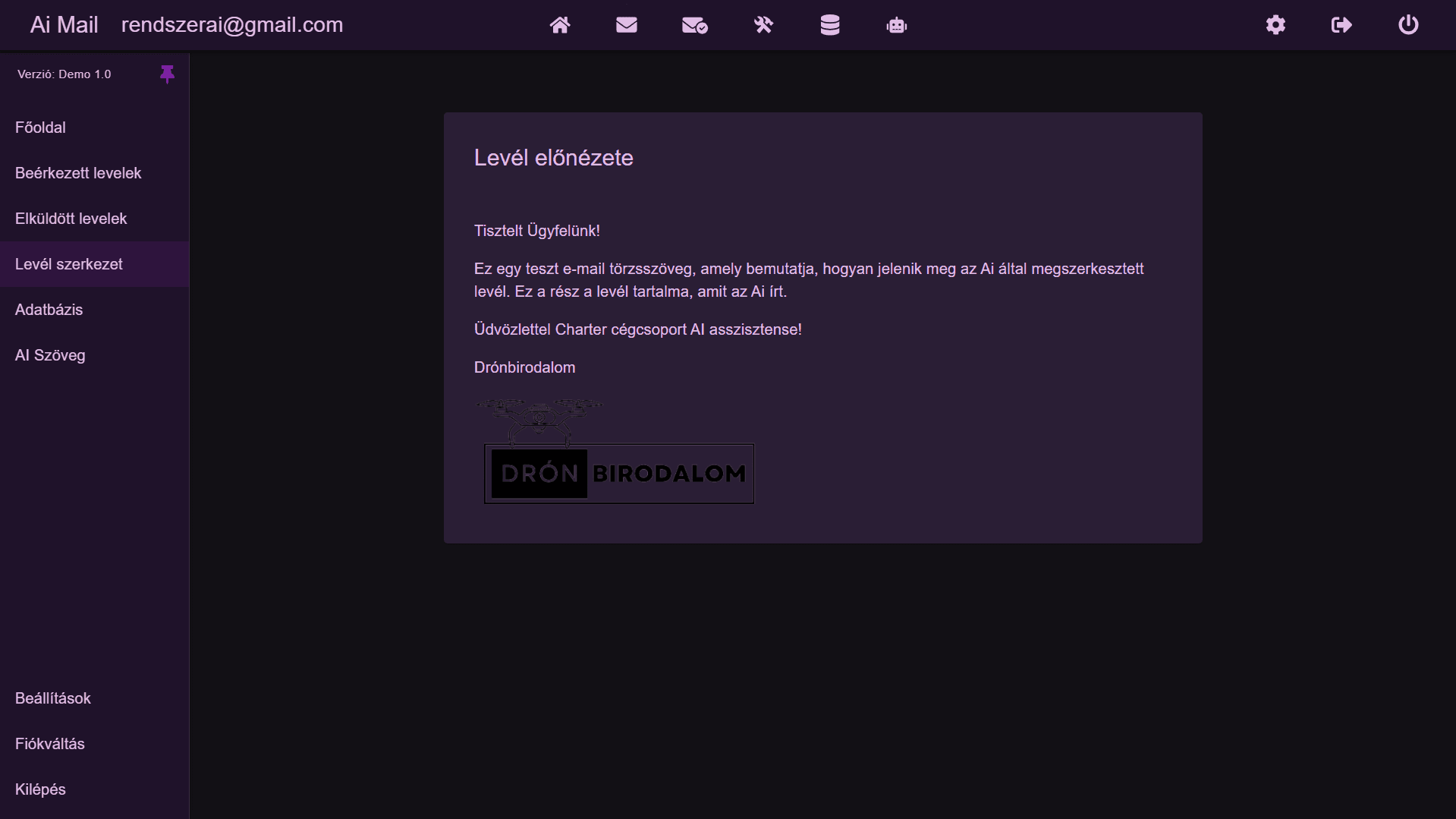Open the home page via the house icon
1456x819 pixels.
560,25
